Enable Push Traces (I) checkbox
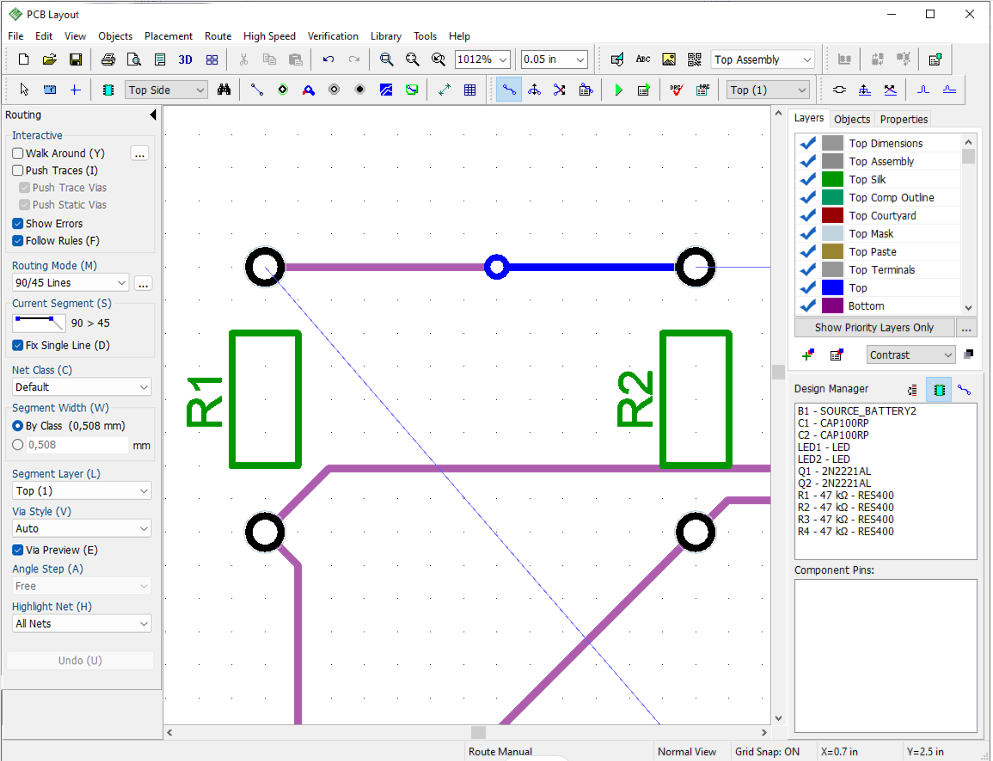This screenshot has height=761, width=993. pyautogui.click(x=18, y=170)
